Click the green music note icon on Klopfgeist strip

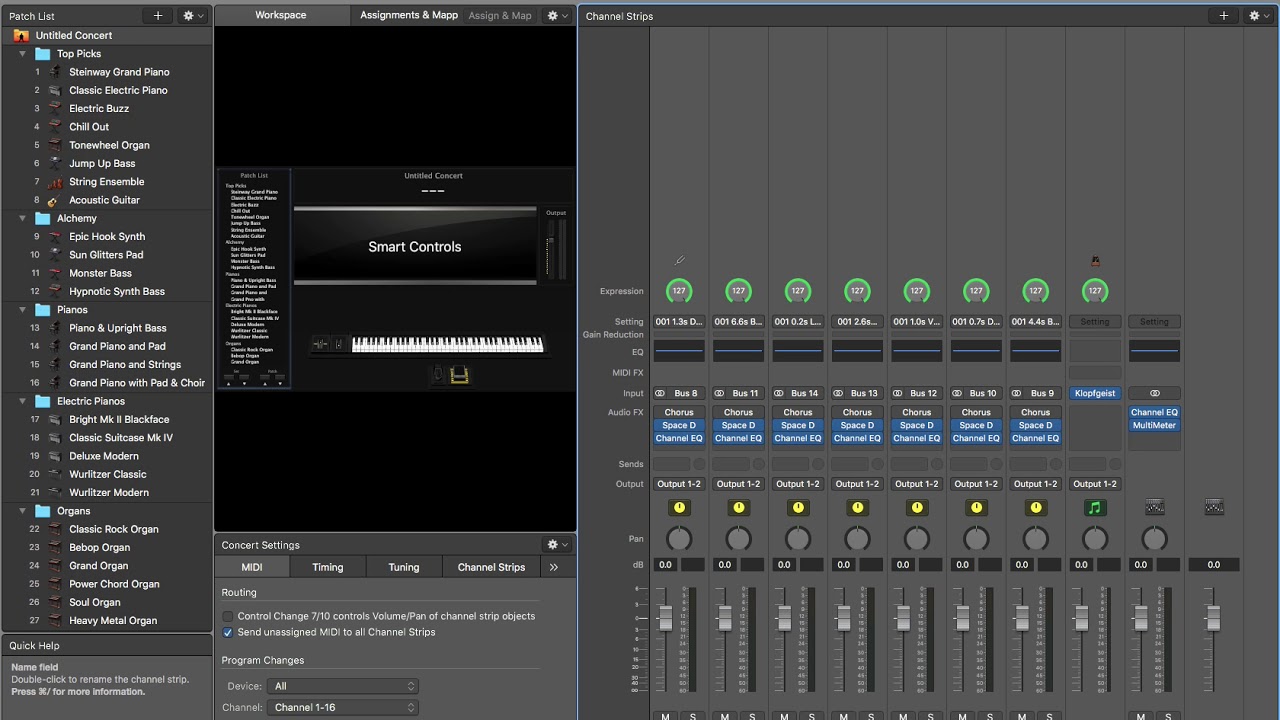tap(1095, 508)
